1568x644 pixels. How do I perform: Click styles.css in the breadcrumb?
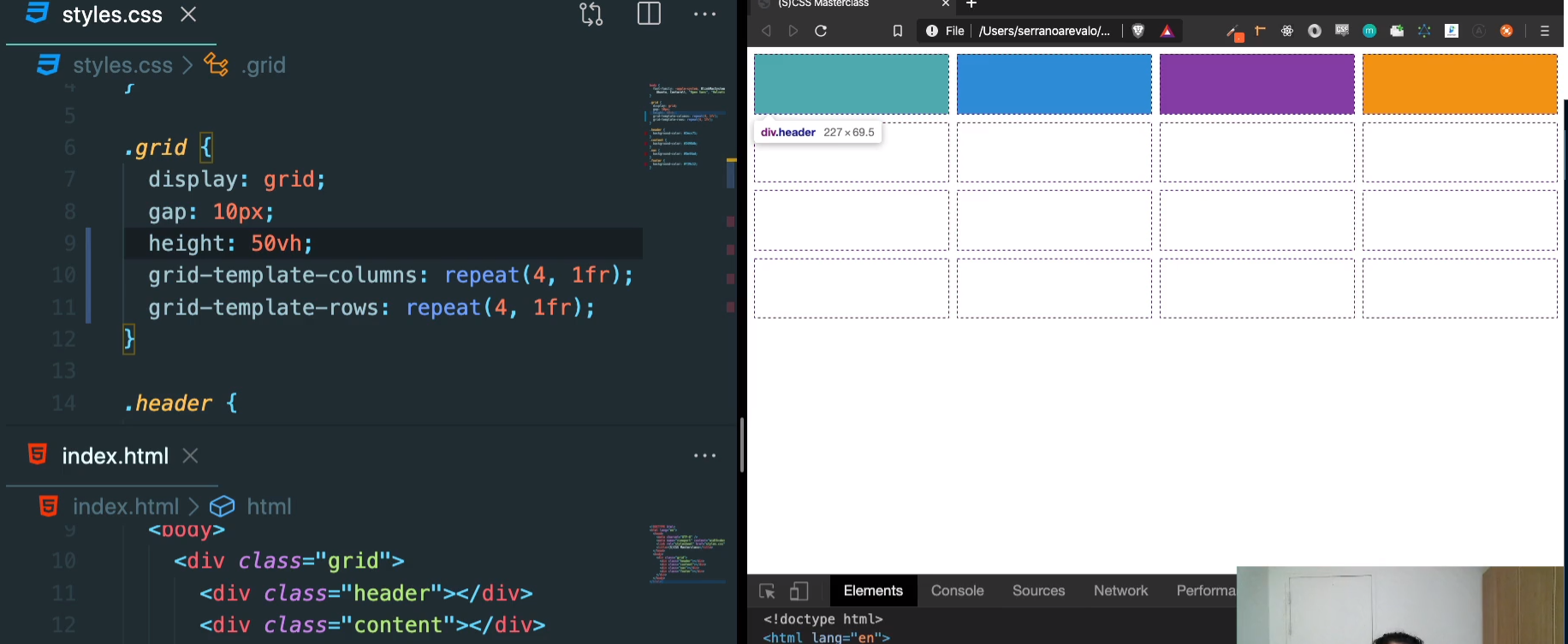click(x=123, y=65)
